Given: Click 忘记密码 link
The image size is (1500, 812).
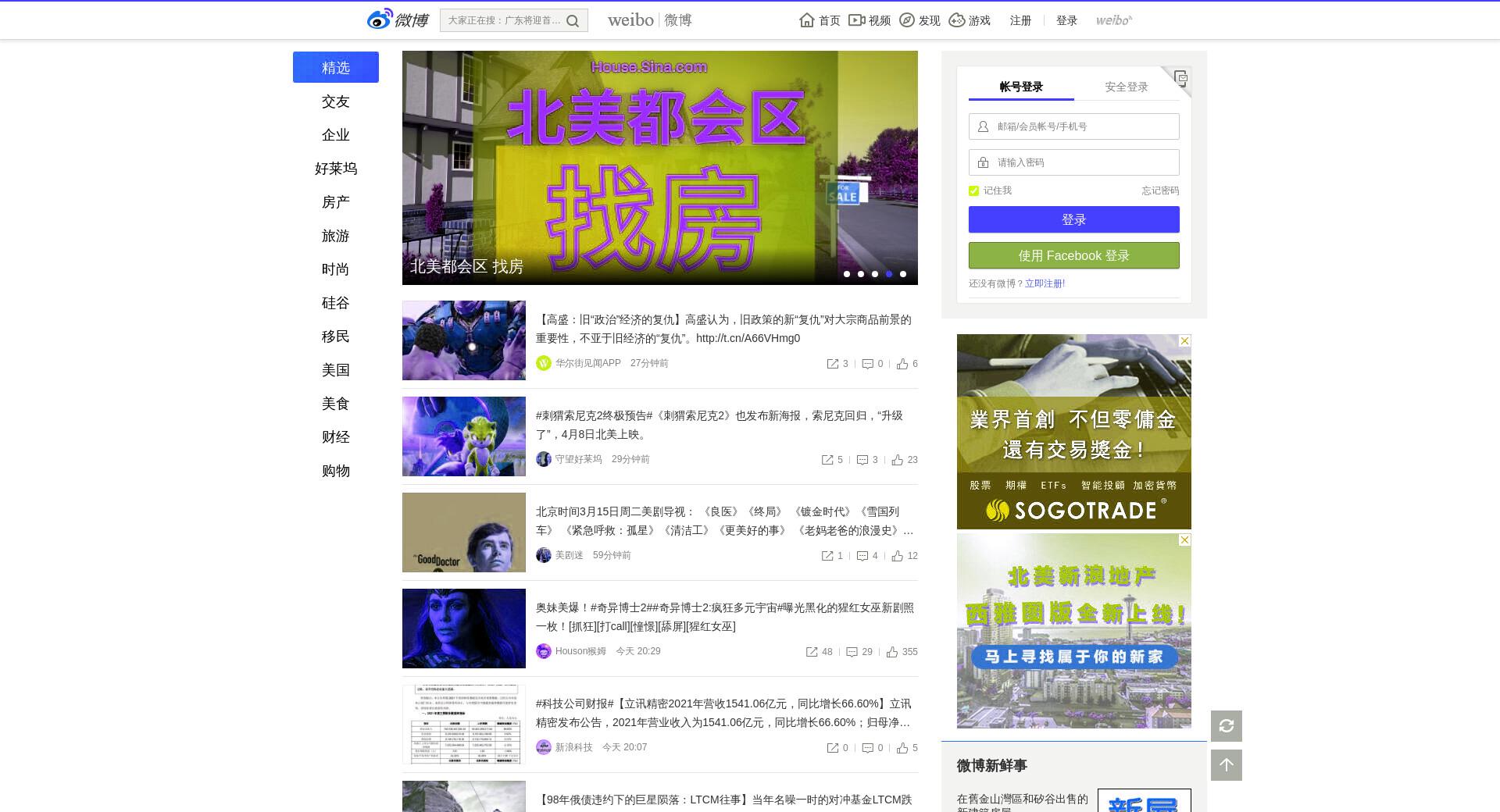Looking at the screenshot, I should pyautogui.click(x=1160, y=191).
